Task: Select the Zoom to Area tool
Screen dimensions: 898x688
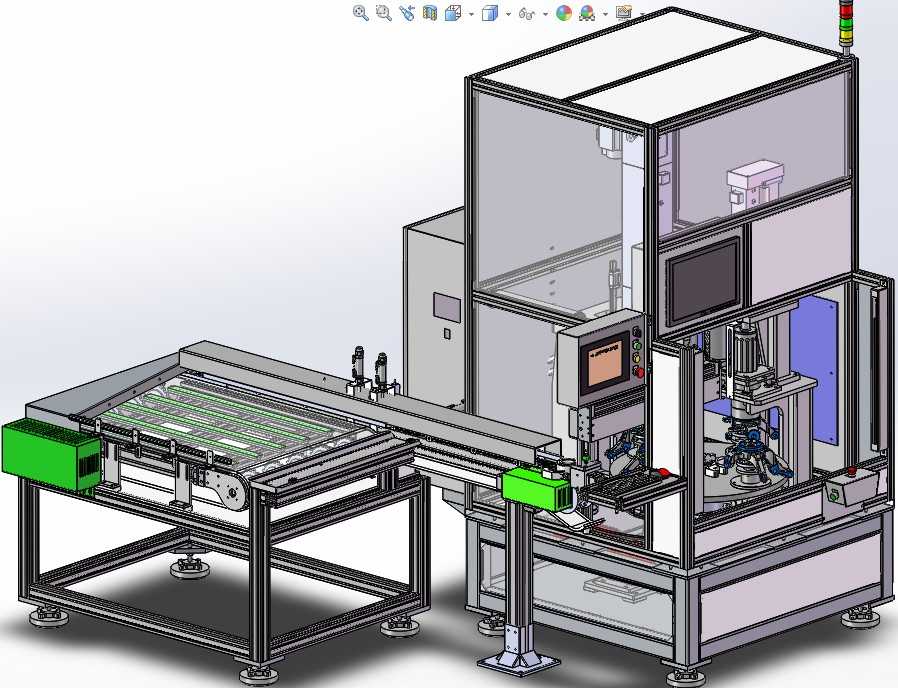Action: 383,13
